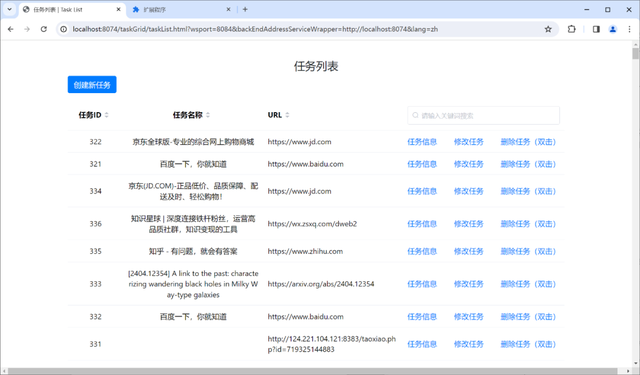Go back to the previous page
This screenshot has height=375, width=640.
pos(11,29)
